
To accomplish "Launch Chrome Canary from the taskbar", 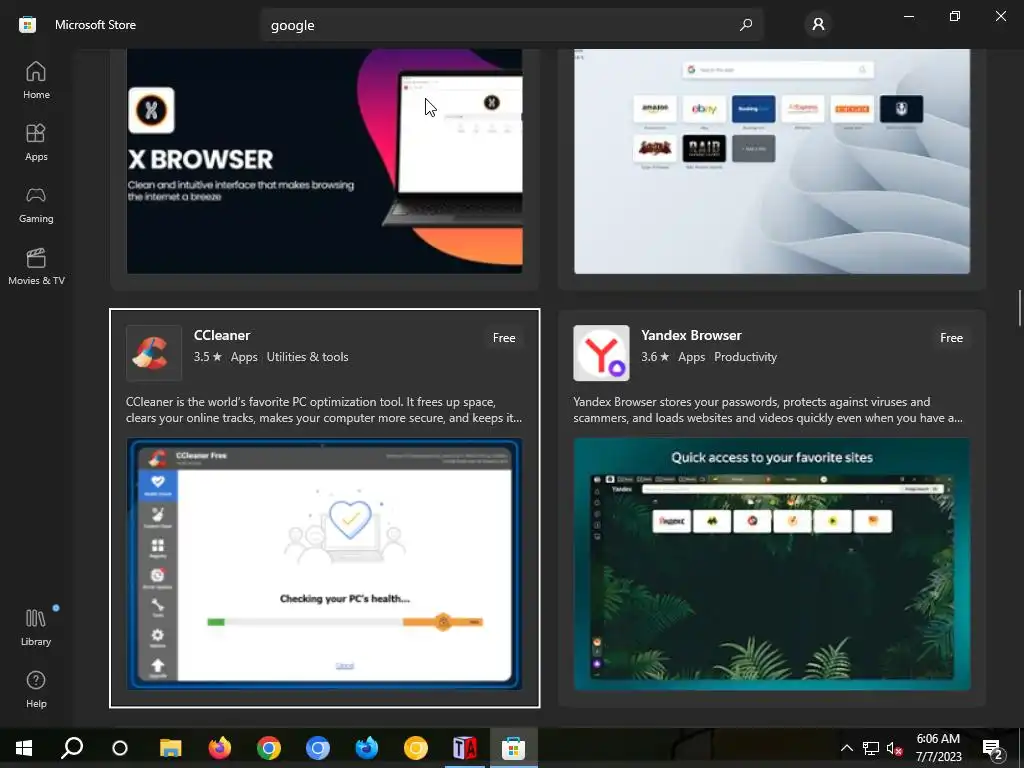I will (415, 748).
